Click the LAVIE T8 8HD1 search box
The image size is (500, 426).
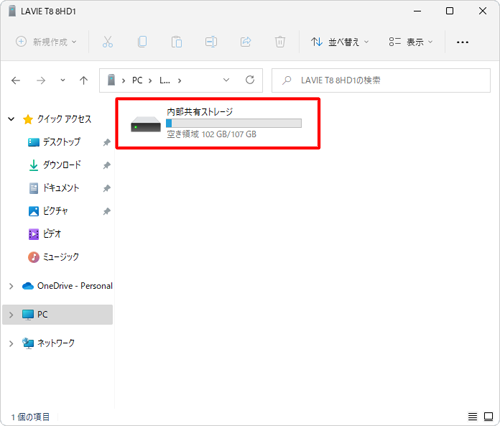pyautogui.click(x=381, y=80)
